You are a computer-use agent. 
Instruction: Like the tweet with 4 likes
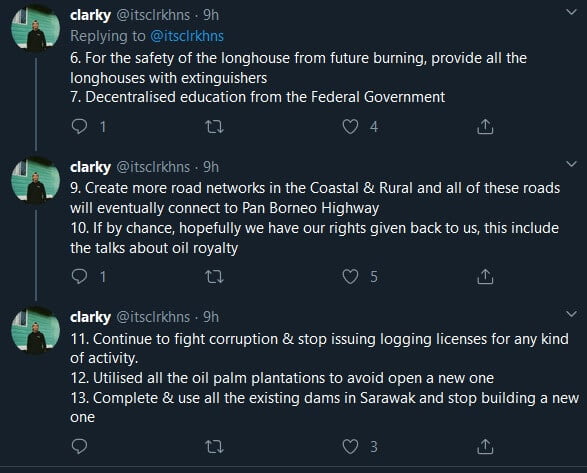coord(350,127)
